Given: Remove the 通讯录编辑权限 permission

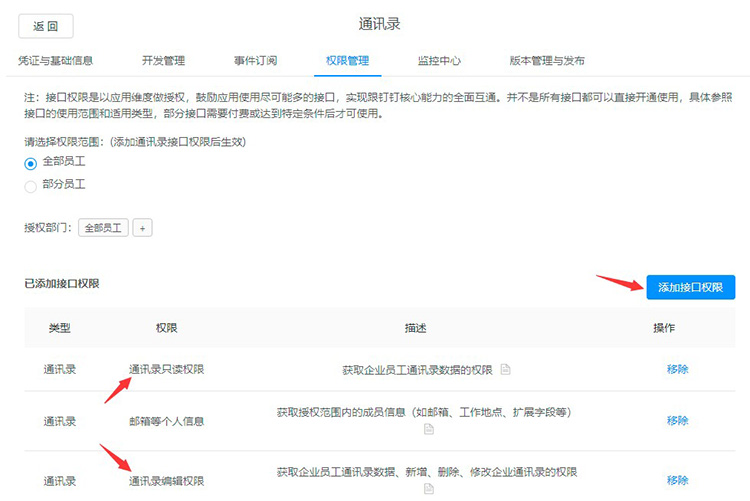Looking at the screenshot, I should tap(677, 480).
